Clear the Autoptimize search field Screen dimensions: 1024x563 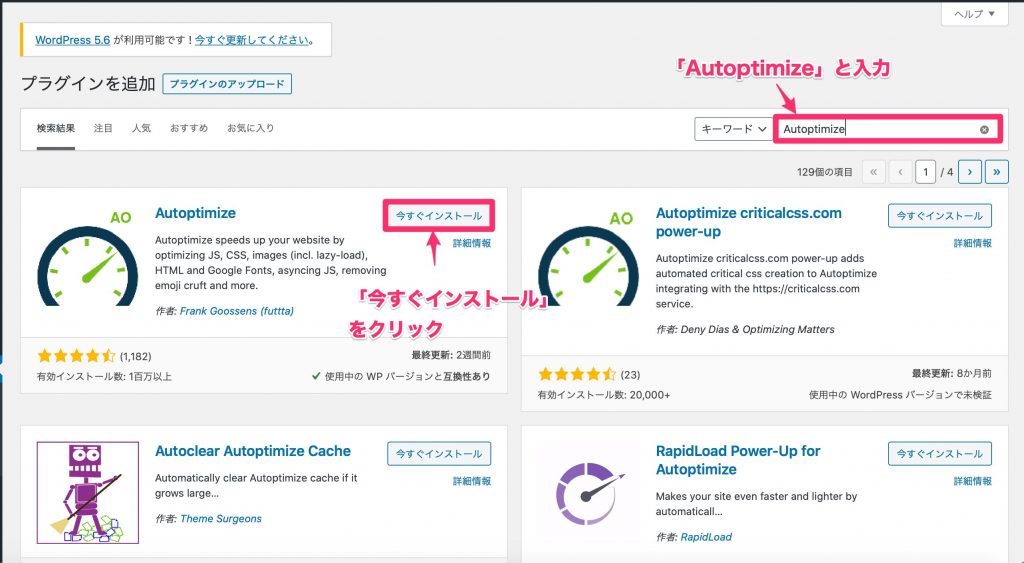tap(984, 129)
